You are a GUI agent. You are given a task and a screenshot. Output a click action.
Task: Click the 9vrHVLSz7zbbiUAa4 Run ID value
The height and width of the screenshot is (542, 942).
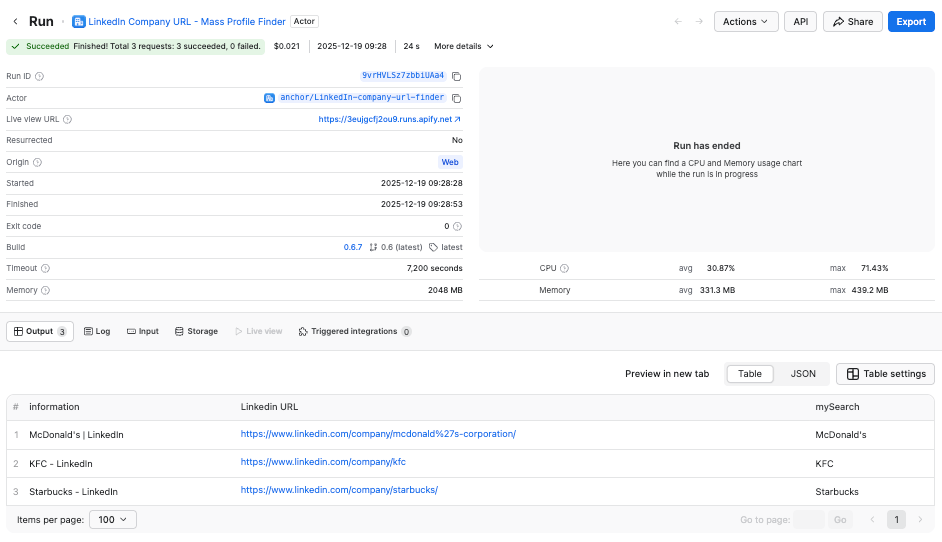pyautogui.click(x=403, y=76)
